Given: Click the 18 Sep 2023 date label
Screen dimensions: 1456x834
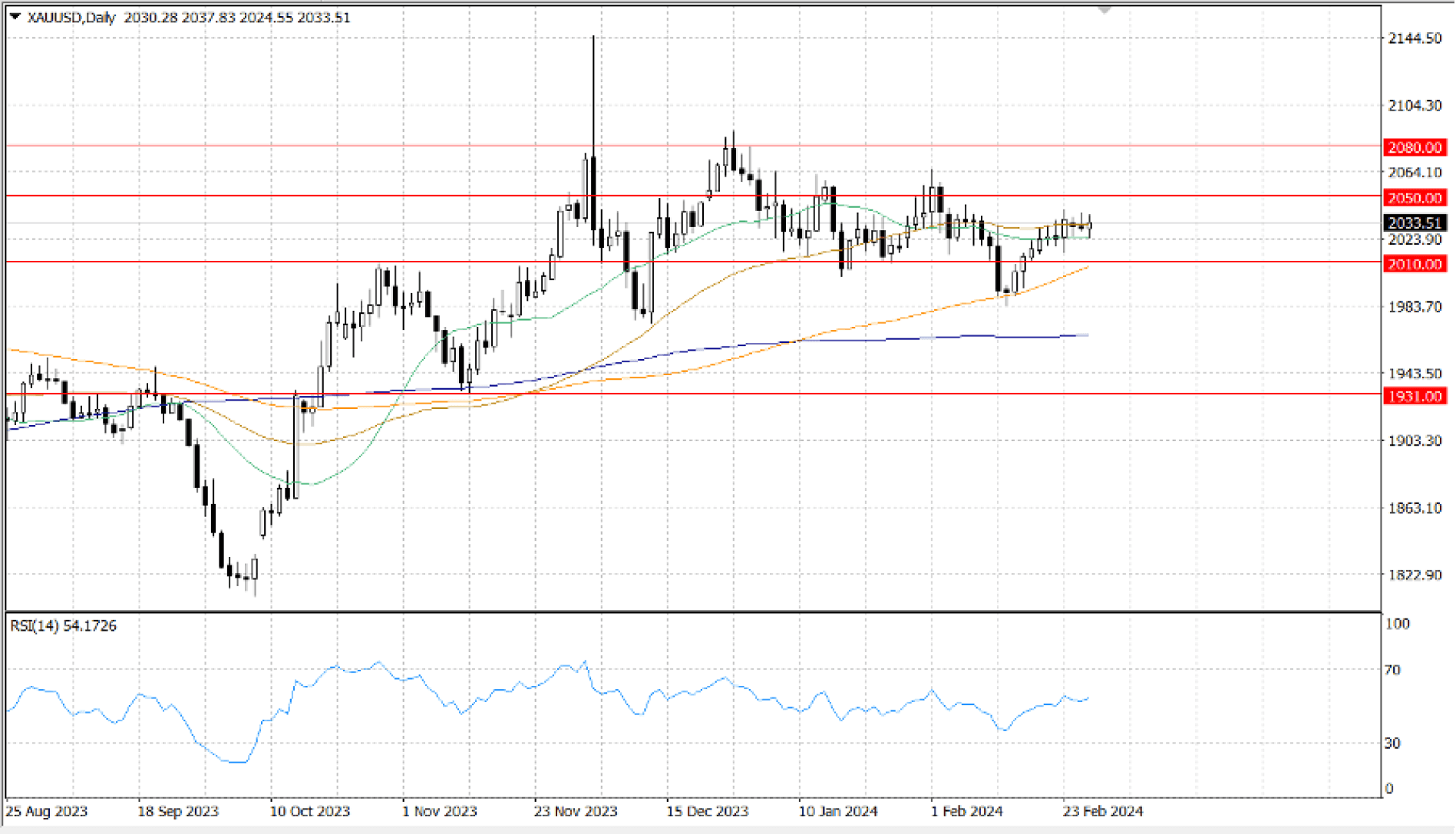Looking at the screenshot, I should click(x=178, y=811).
